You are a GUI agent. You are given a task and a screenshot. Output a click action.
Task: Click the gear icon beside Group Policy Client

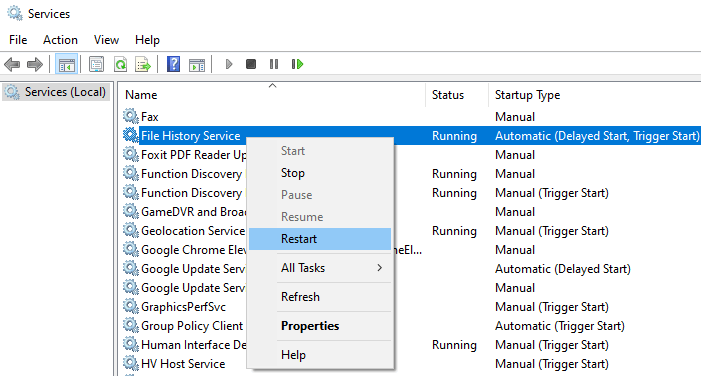pos(131,325)
